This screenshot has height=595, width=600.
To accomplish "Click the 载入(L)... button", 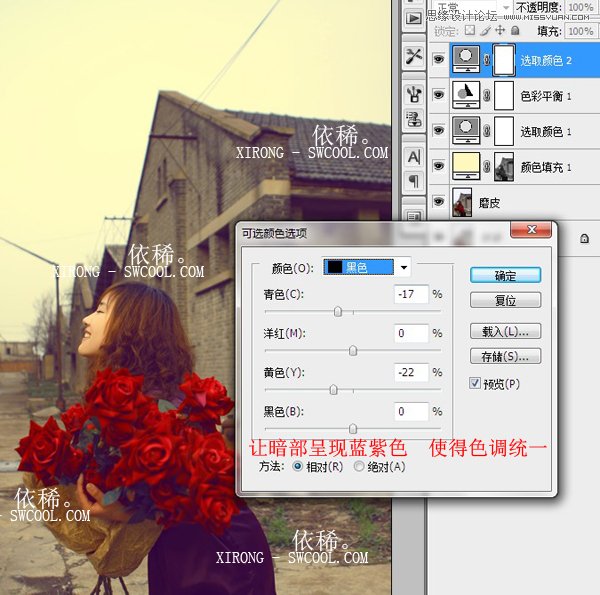I will pos(505,331).
